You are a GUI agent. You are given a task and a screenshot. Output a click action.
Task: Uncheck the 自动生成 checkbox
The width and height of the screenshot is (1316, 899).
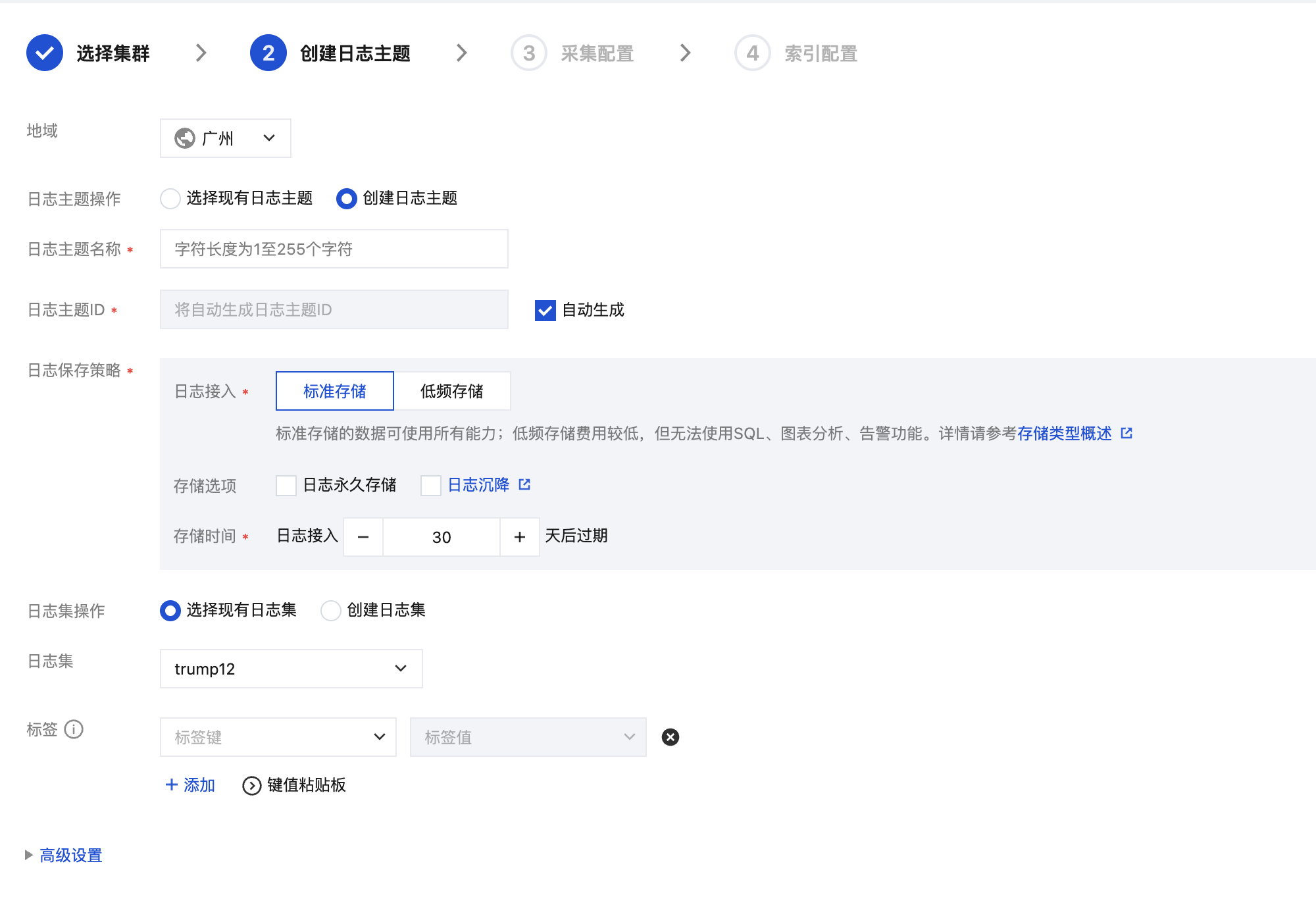[x=545, y=310]
